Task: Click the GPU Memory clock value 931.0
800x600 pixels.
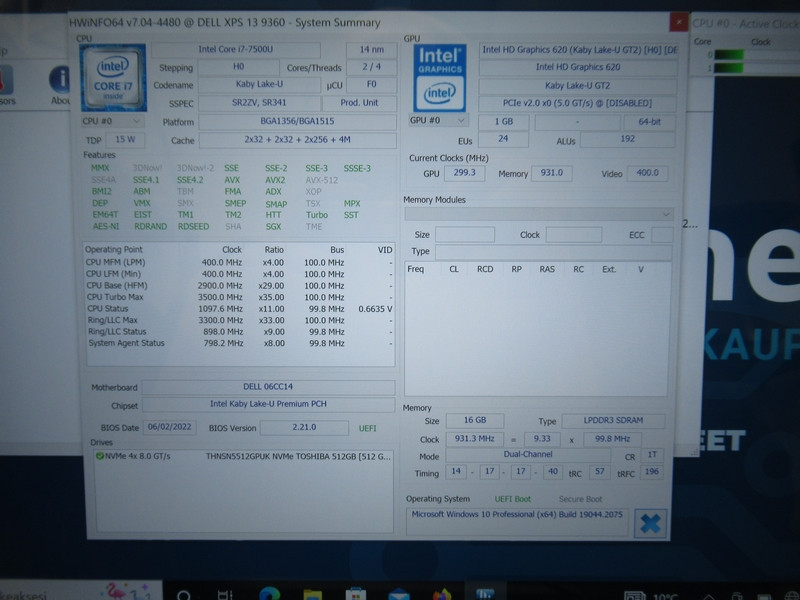Action: click(552, 173)
